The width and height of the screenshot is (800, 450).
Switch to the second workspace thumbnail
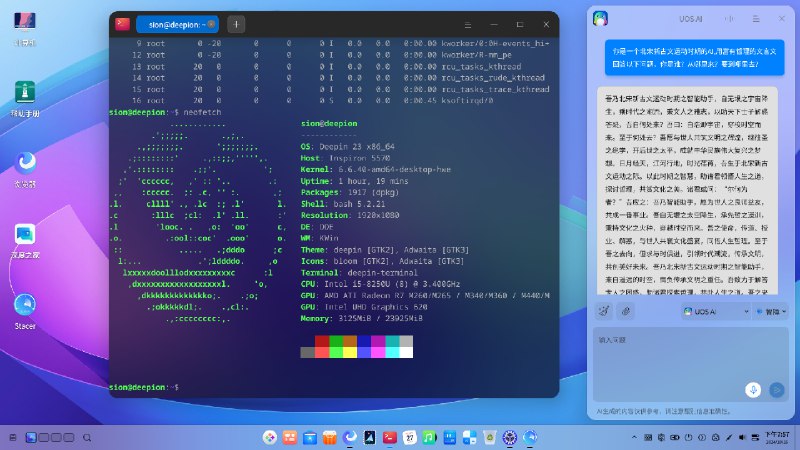pos(44,437)
